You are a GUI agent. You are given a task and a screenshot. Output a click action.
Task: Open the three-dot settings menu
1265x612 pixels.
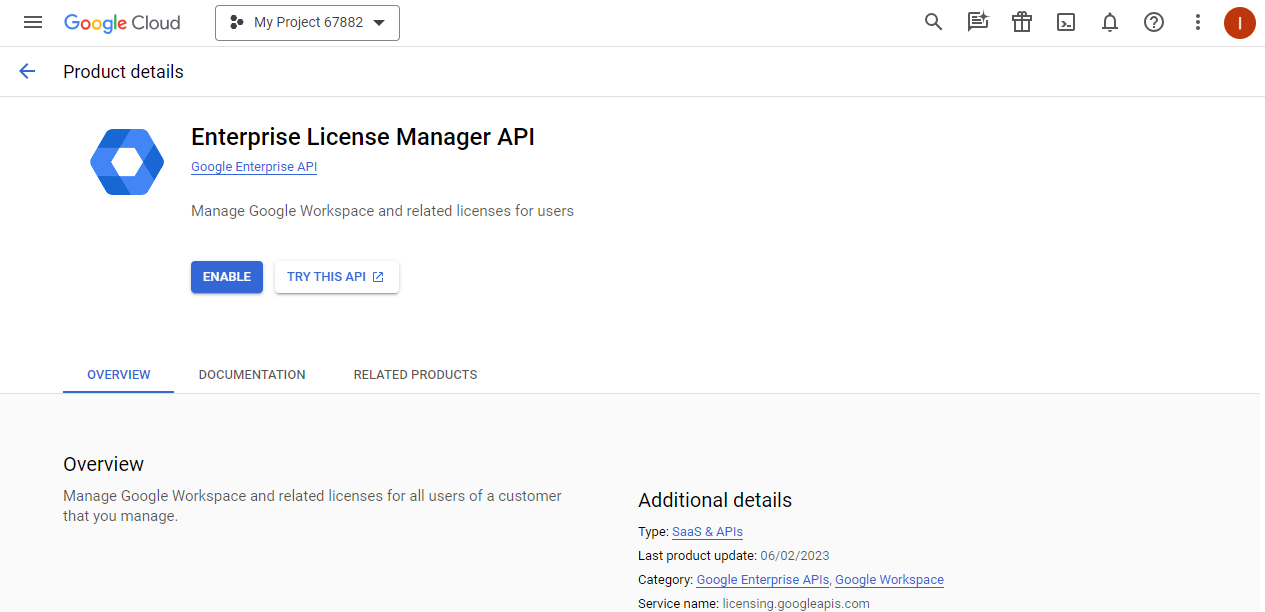tap(1198, 22)
